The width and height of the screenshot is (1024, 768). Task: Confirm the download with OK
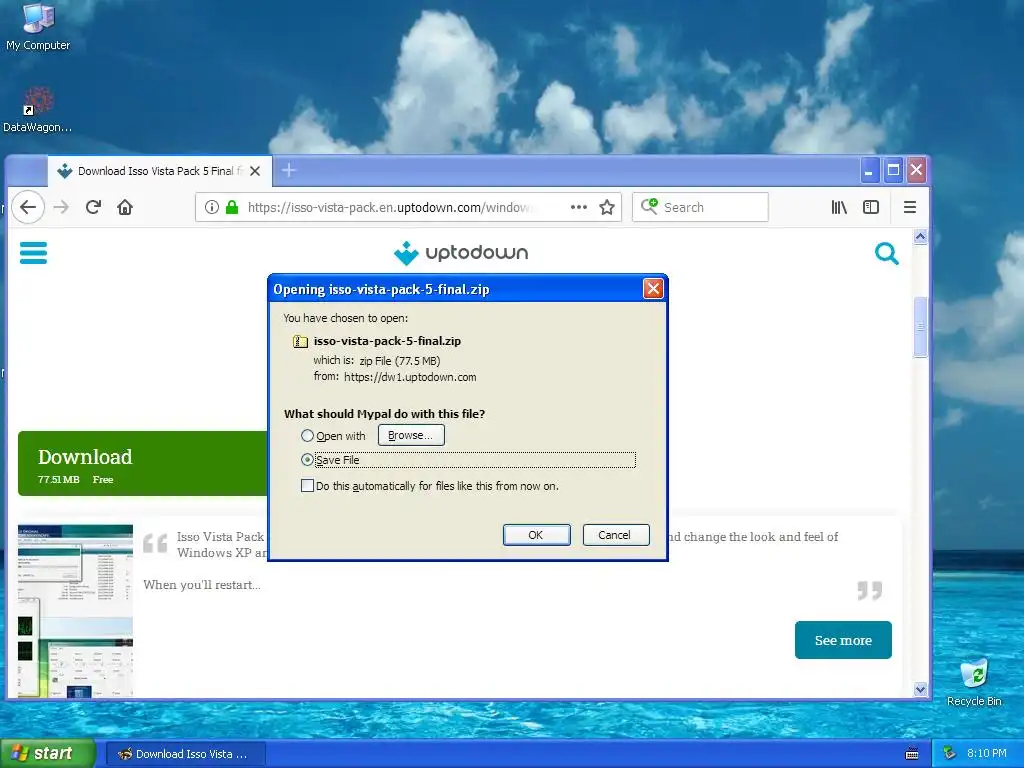[536, 535]
